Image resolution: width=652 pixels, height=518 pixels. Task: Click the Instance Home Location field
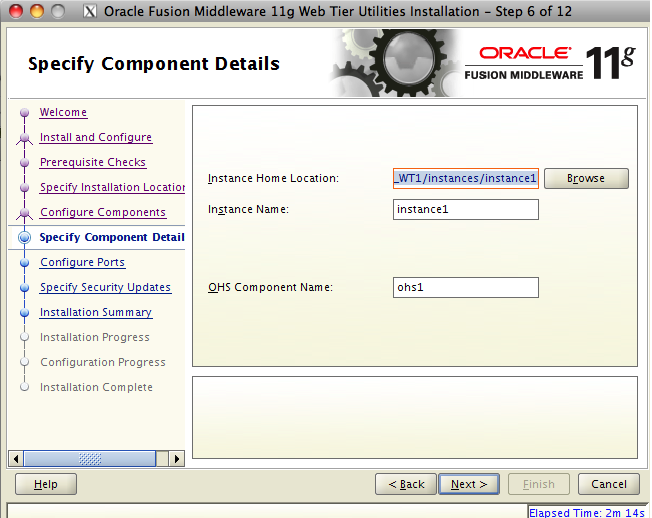466,178
